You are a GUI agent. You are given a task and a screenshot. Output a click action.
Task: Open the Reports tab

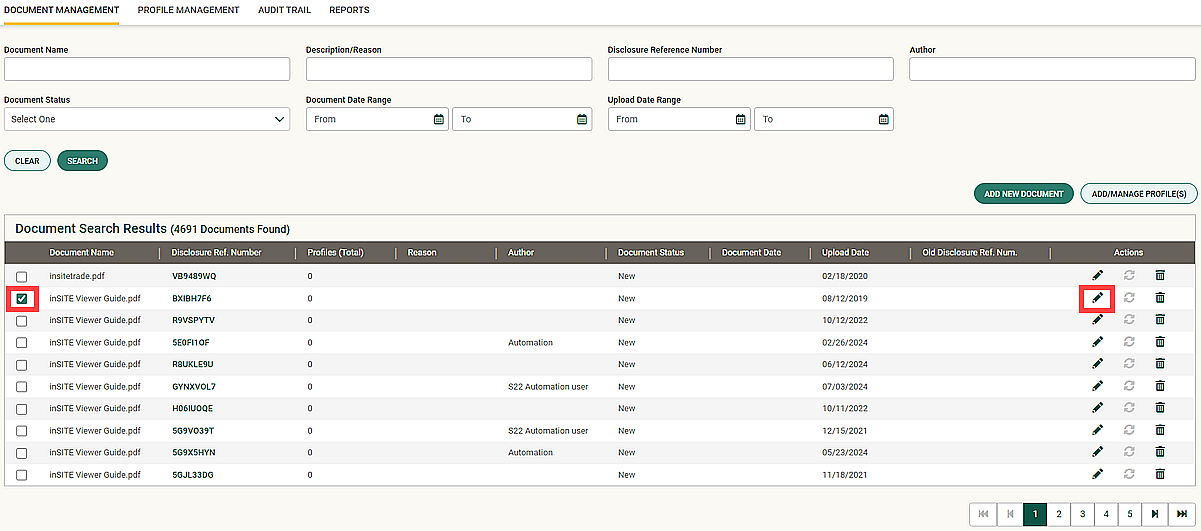coord(349,10)
